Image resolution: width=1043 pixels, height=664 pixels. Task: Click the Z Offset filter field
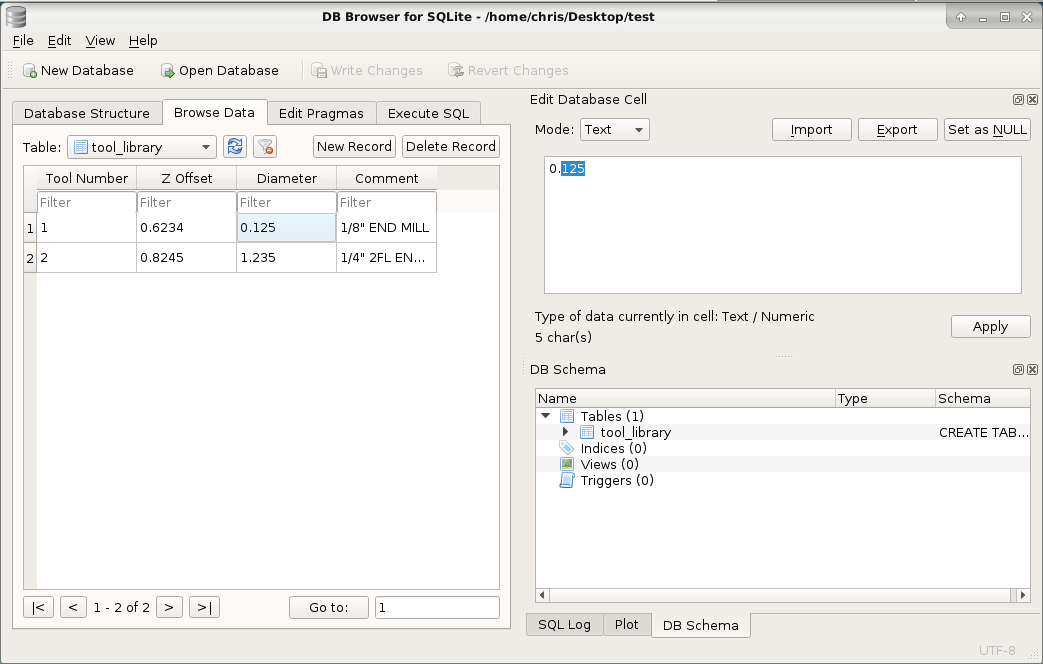[186, 202]
